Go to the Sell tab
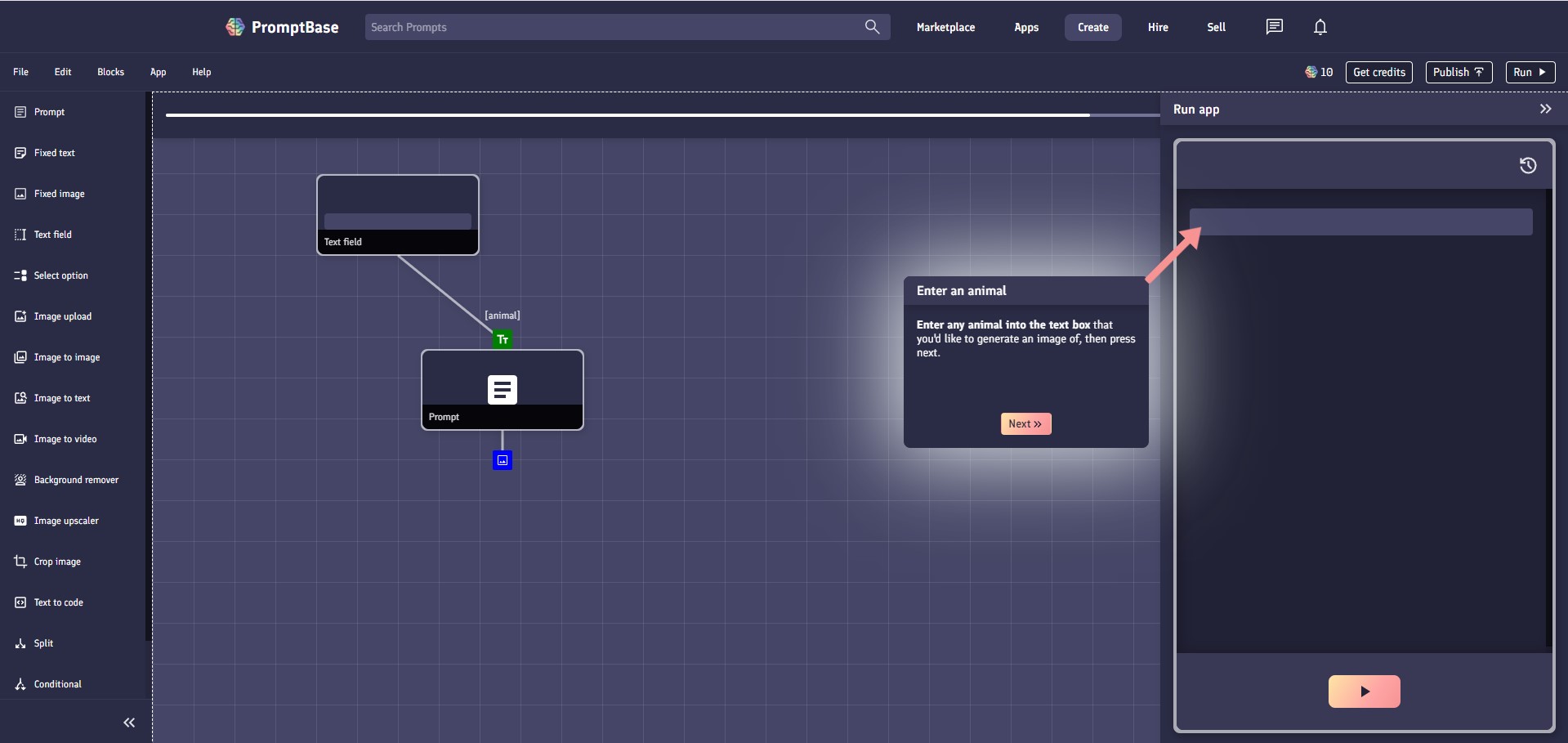Screen dimensions: 1568x743 point(1216,27)
